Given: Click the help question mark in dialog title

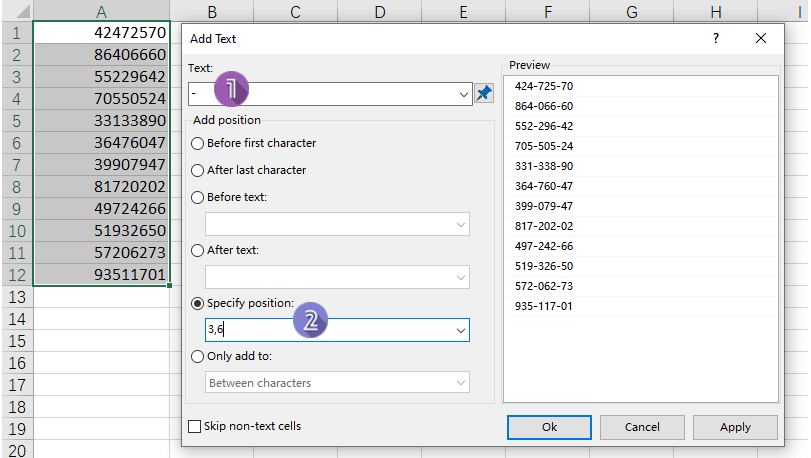Looking at the screenshot, I should 715,38.
